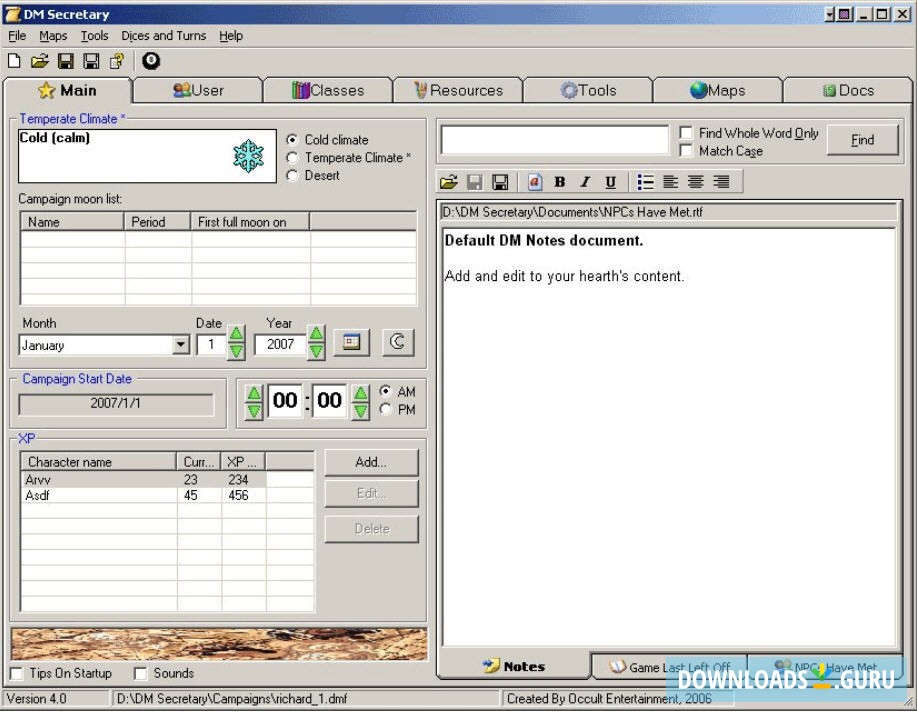Viewport: 917px width, 712px height.
Task: Switch to the Classes tab
Action: (328, 91)
